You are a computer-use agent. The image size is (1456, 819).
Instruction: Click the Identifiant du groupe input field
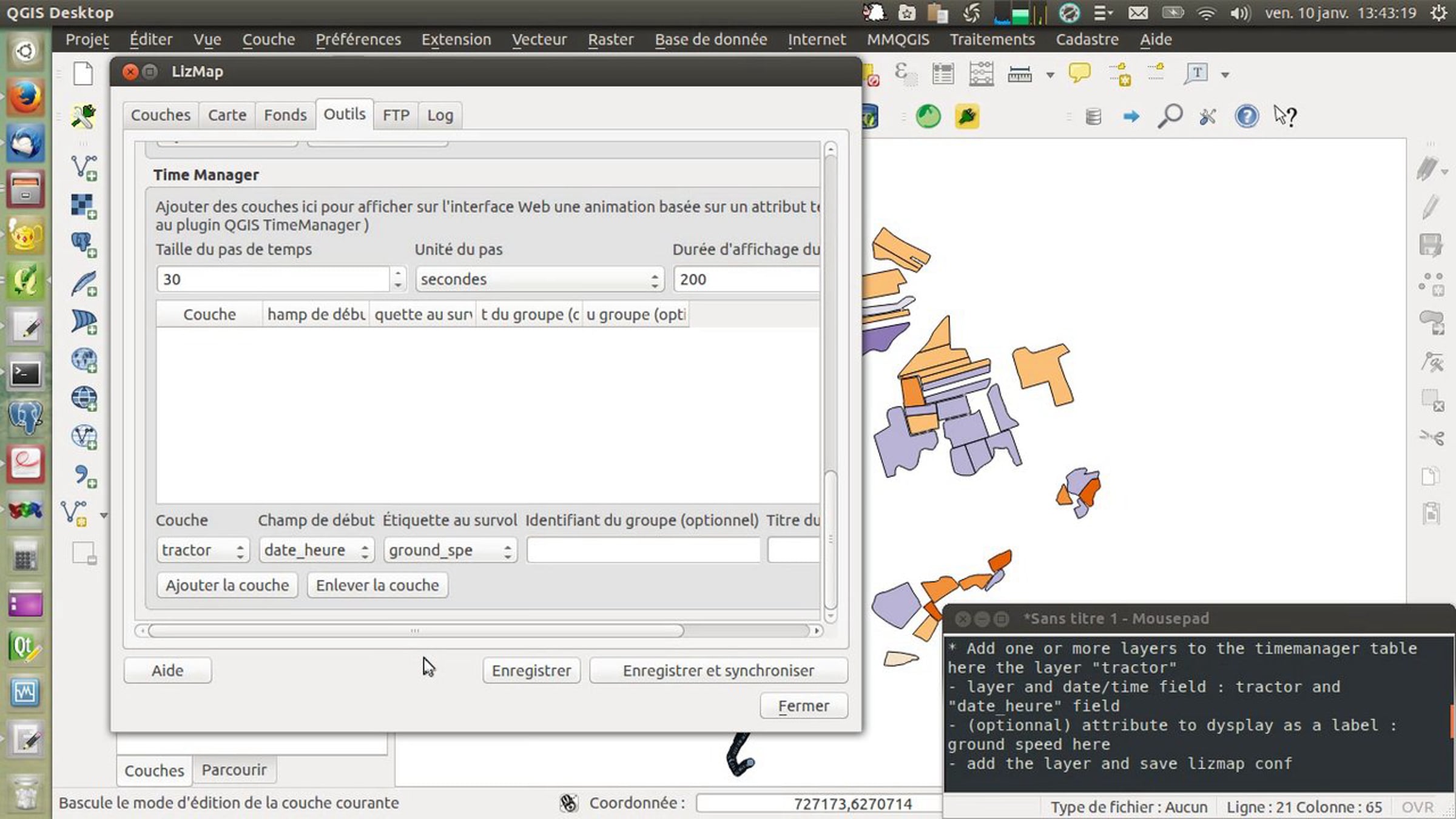(643, 550)
